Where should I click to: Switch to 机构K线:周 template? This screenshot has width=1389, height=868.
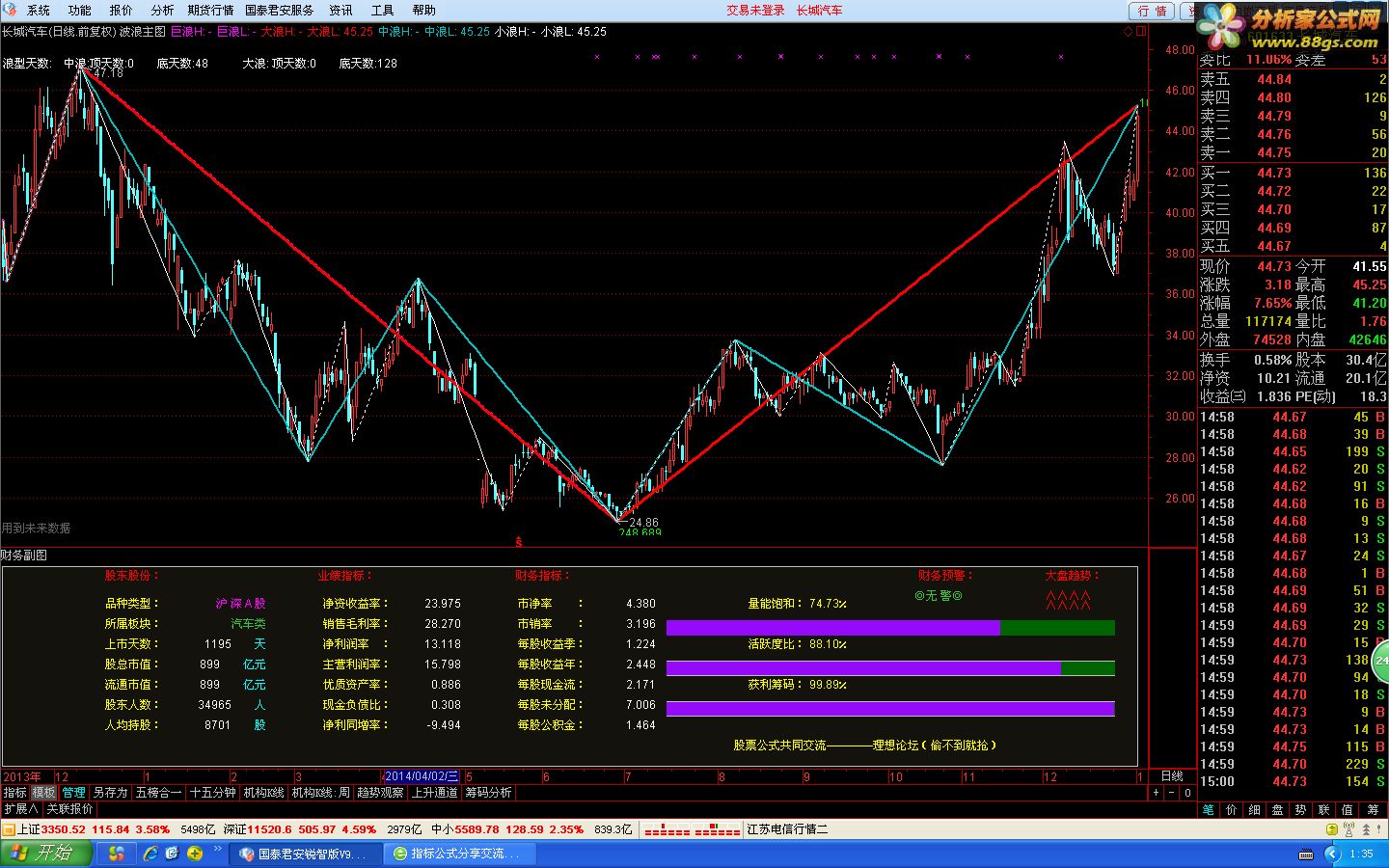click(x=321, y=793)
